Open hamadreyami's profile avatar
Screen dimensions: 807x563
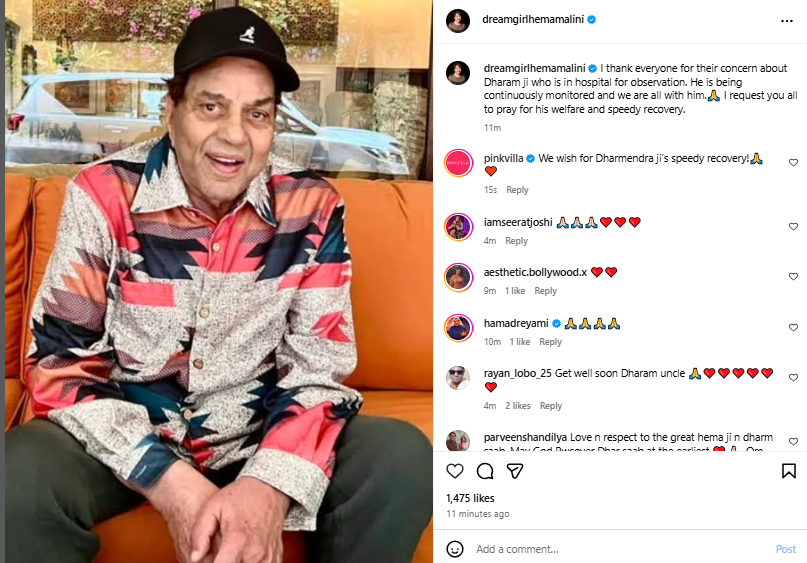(x=458, y=327)
